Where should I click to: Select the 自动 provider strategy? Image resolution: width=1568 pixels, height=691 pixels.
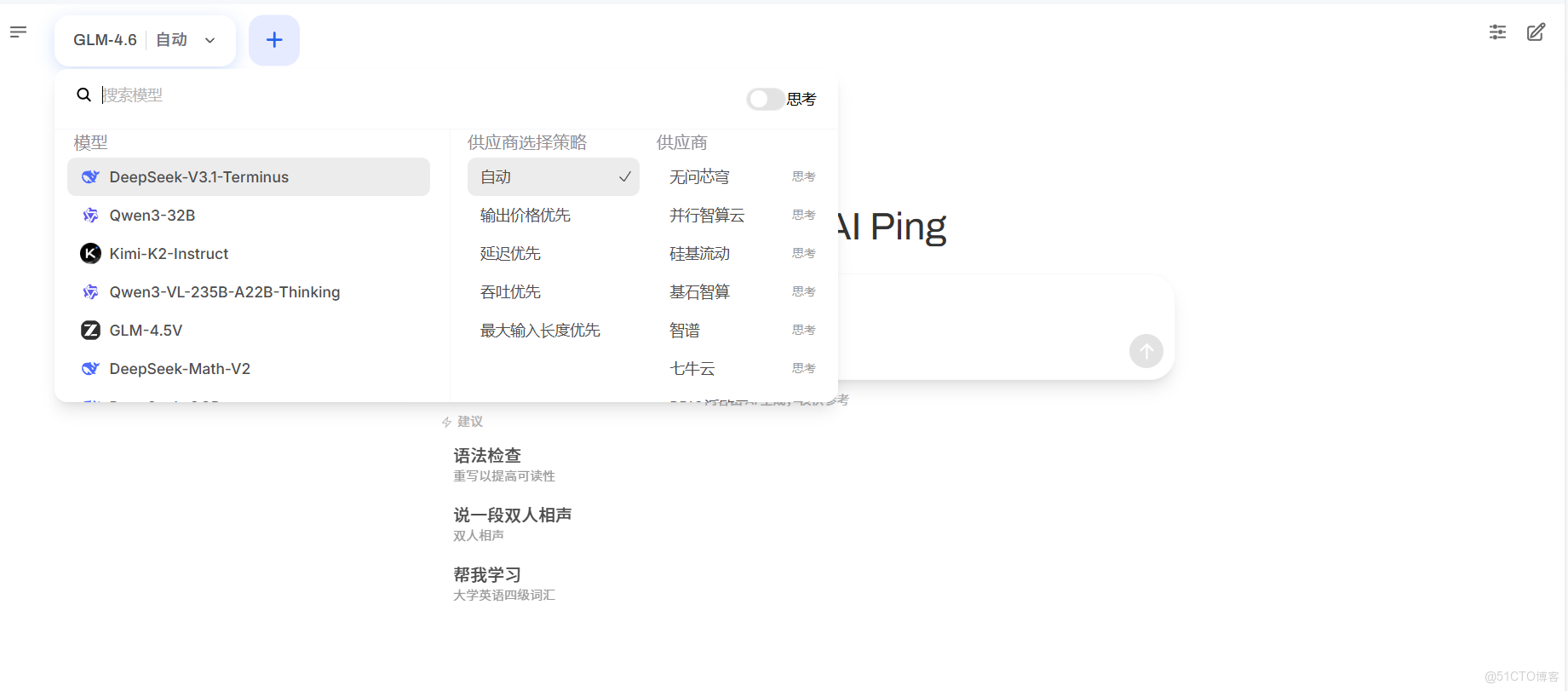click(x=554, y=177)
